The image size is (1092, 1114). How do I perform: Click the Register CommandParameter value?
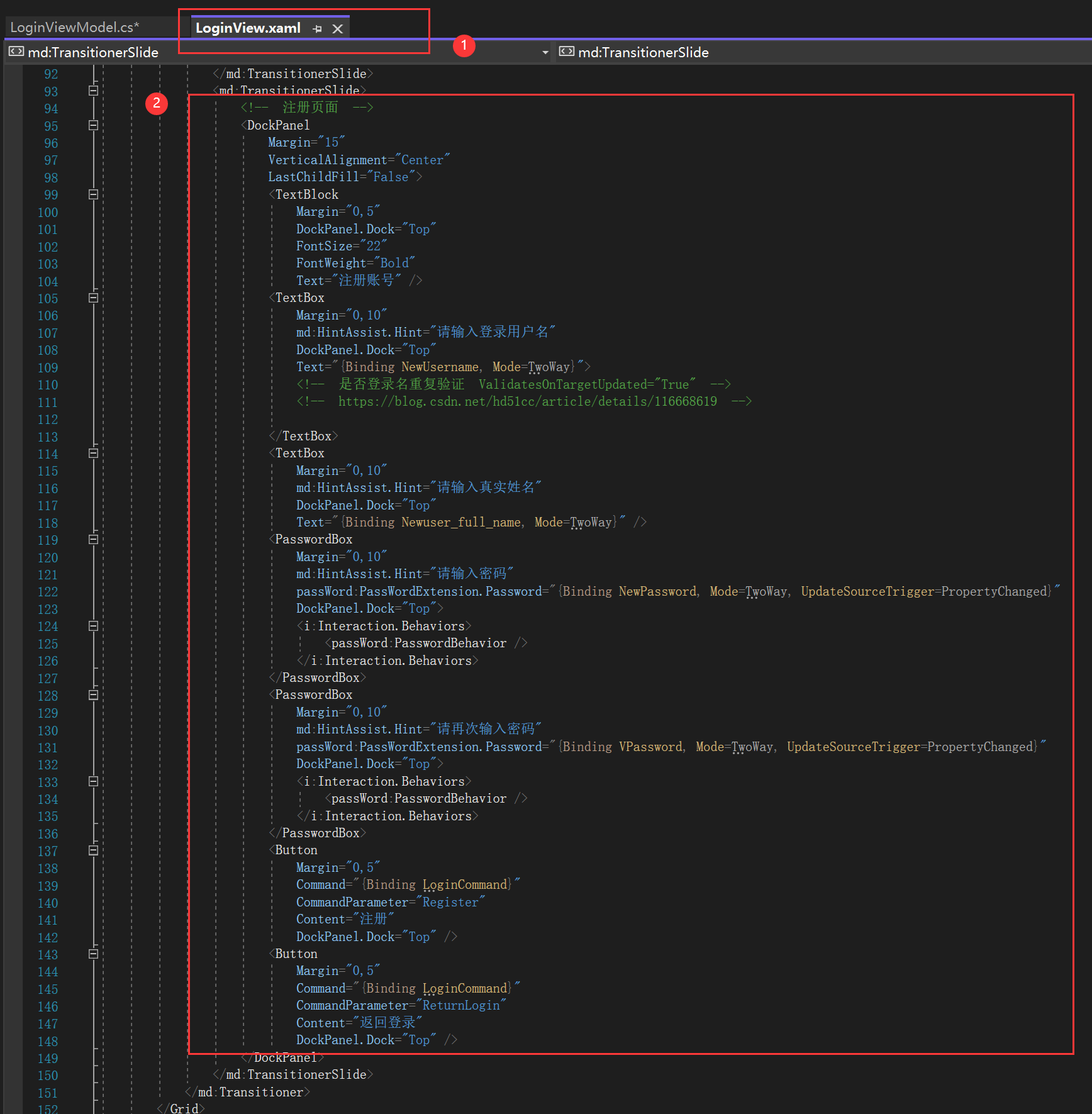tap(450, 902)
